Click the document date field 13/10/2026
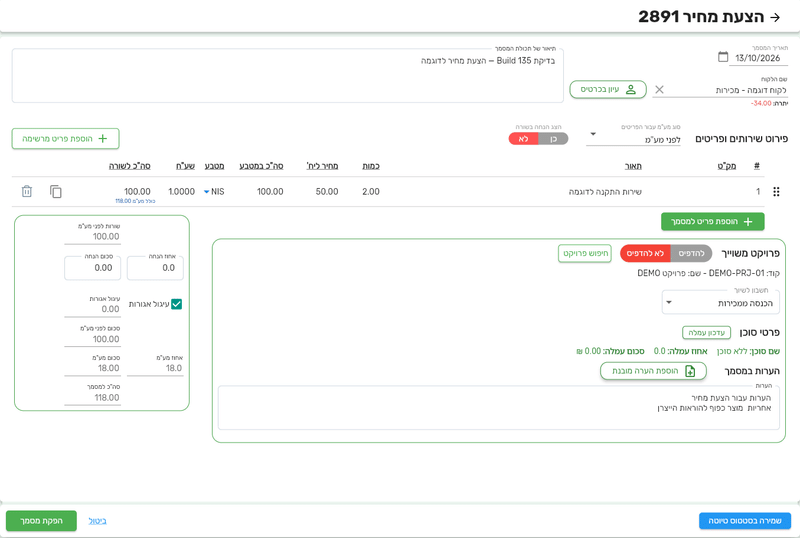This screenshot has height=538, width=800. tap(758, 58)
